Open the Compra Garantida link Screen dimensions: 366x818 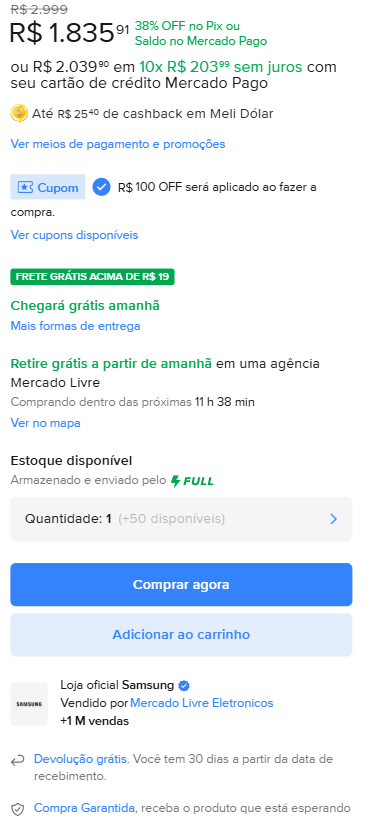tap(85, 809)
